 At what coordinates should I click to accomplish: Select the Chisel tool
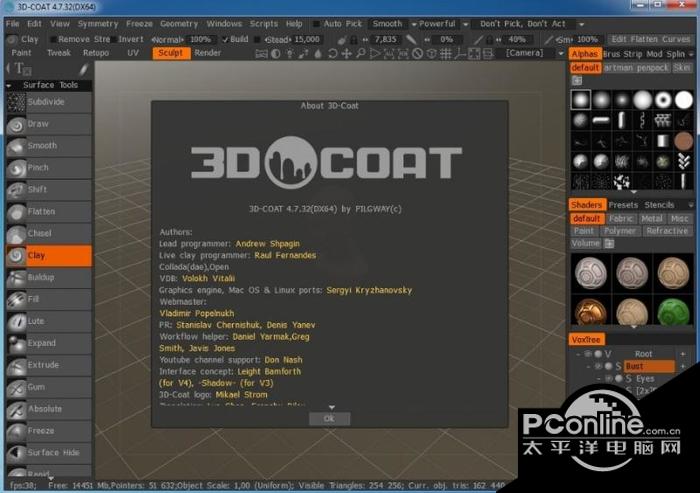(x=49, y=234)
